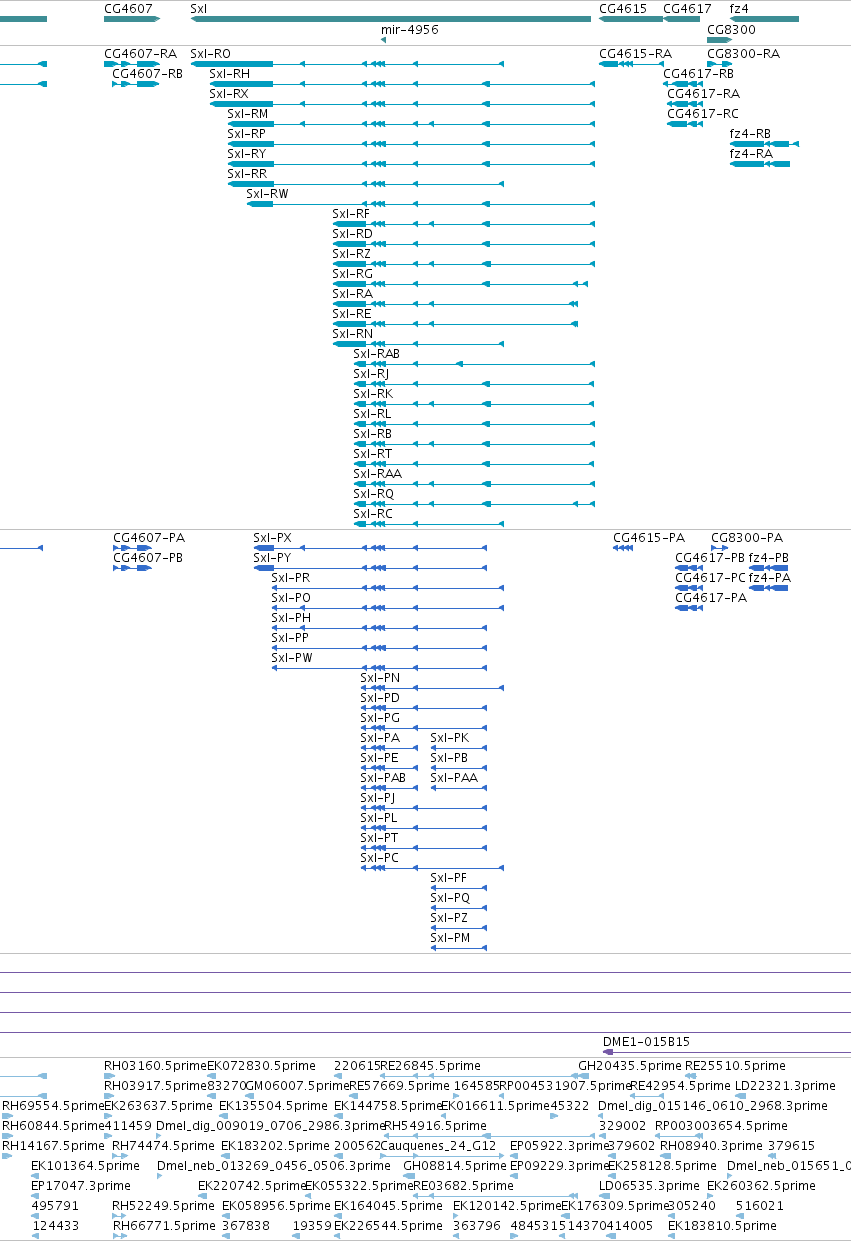Viewport: 851px width, 1241px height.
Task: Click the DME1-015B15 label
Action: tap(646, 1041)
